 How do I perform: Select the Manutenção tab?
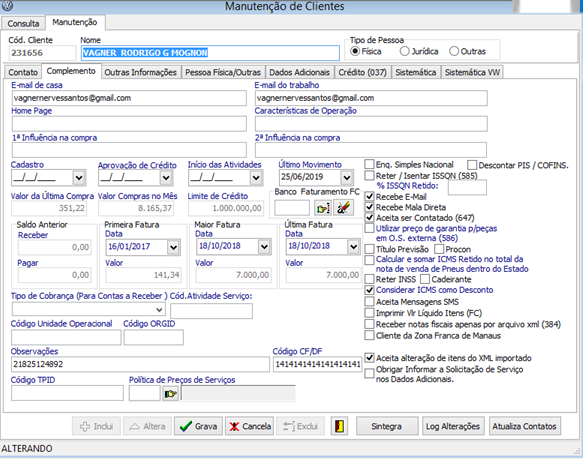75,22
